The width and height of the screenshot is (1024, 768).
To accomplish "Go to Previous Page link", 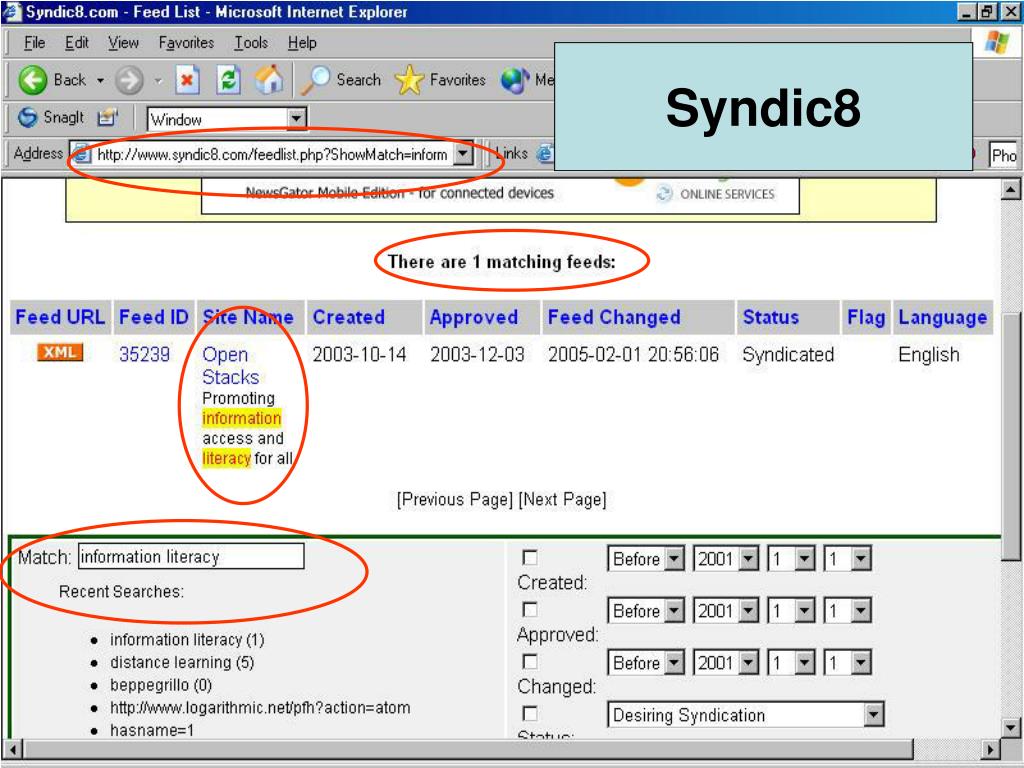I will tap(455, 500).
